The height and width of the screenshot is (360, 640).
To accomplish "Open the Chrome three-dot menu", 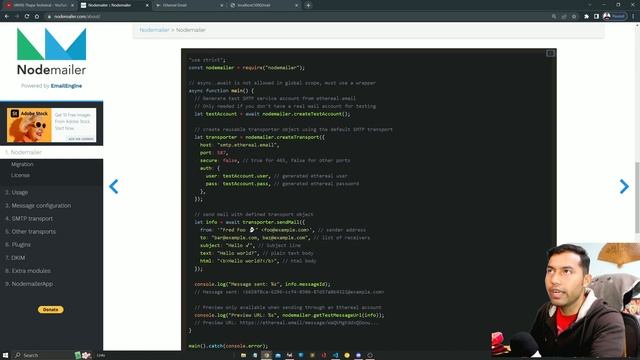I will click(633, 16).
